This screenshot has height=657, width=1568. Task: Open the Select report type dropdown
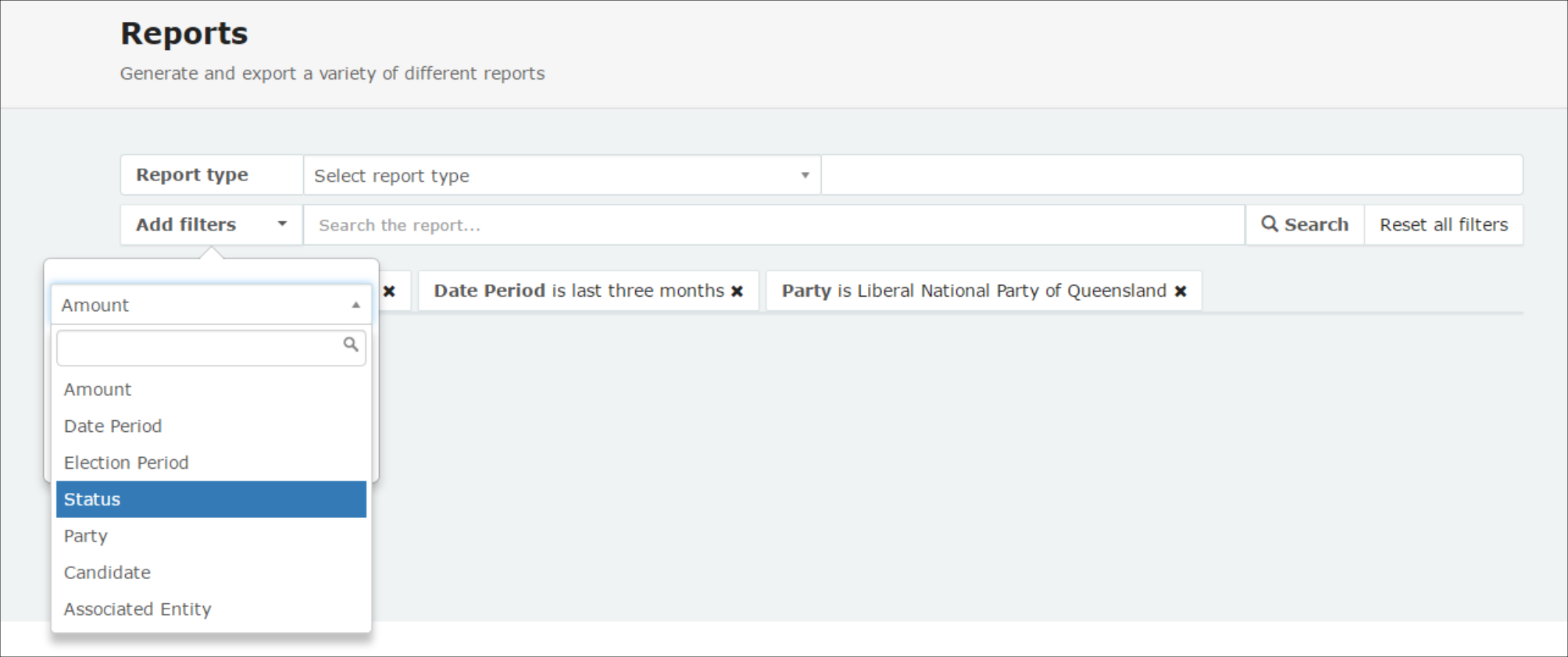coord(562,175)
